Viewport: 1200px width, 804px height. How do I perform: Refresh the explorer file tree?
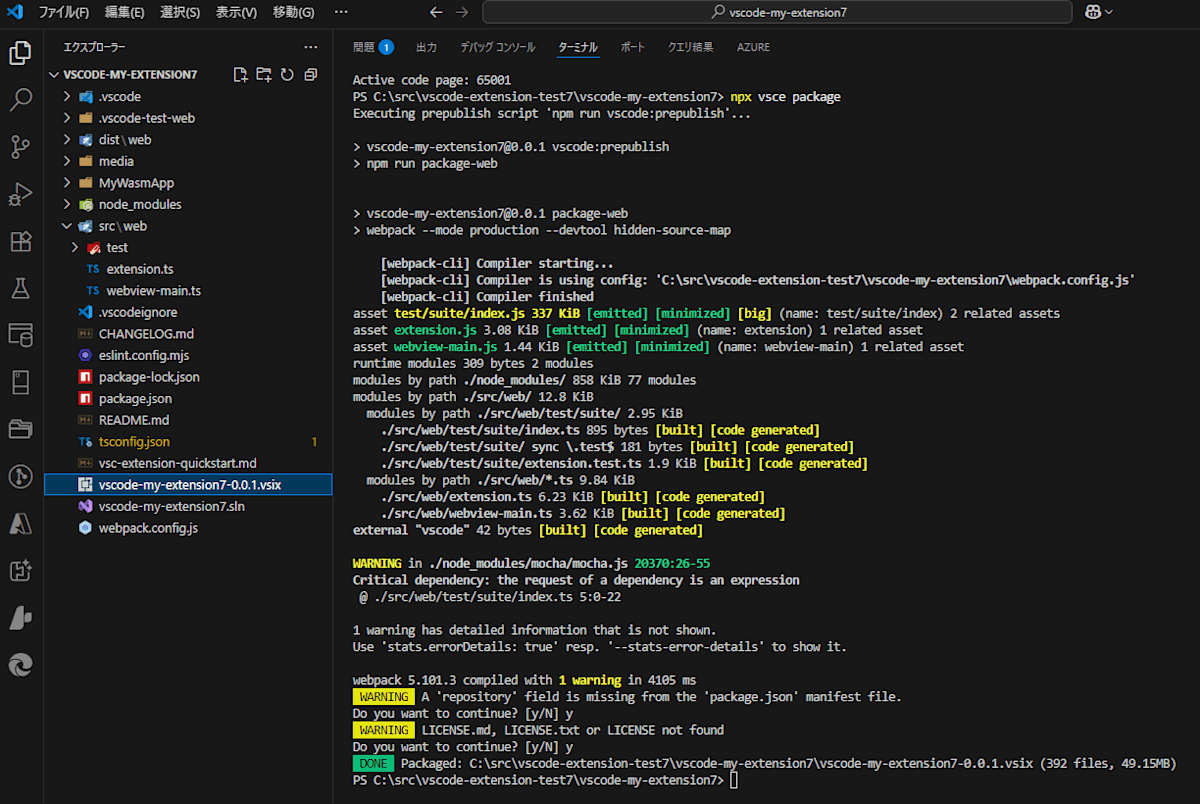(x=287, y=75)
